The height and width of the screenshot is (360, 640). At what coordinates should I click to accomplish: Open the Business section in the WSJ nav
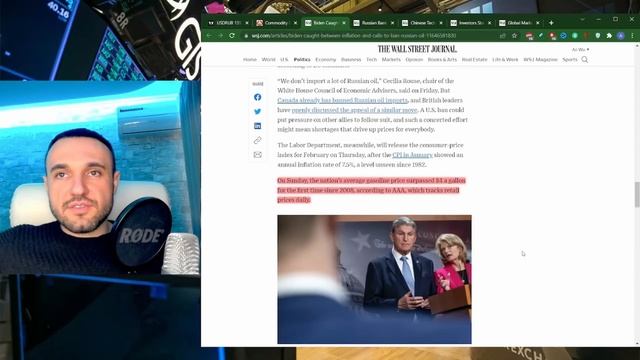tap(351, 60)
